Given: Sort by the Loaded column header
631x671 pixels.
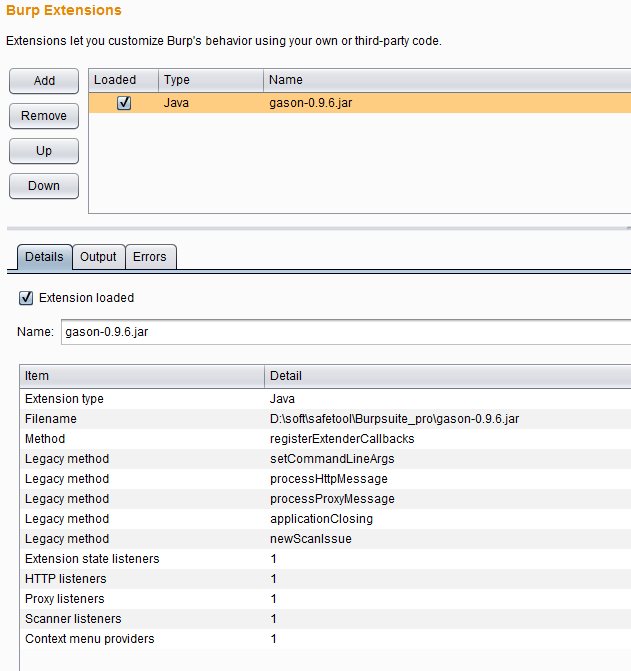Looking at the screenshot, I should coord(124,80).
